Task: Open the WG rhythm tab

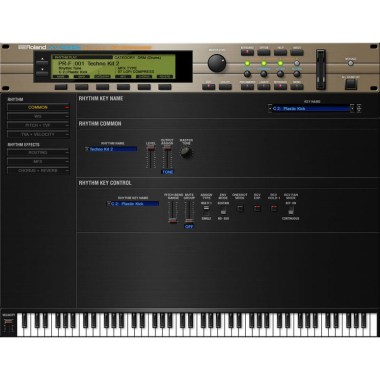Action: [38, 116]
